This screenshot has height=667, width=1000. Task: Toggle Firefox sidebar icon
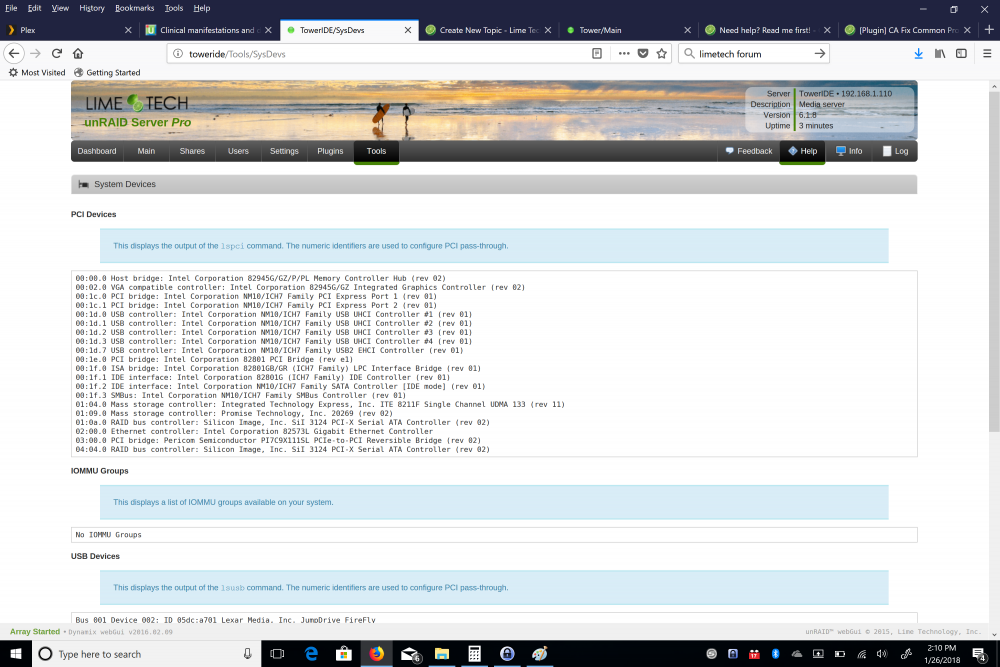[961, 54]
